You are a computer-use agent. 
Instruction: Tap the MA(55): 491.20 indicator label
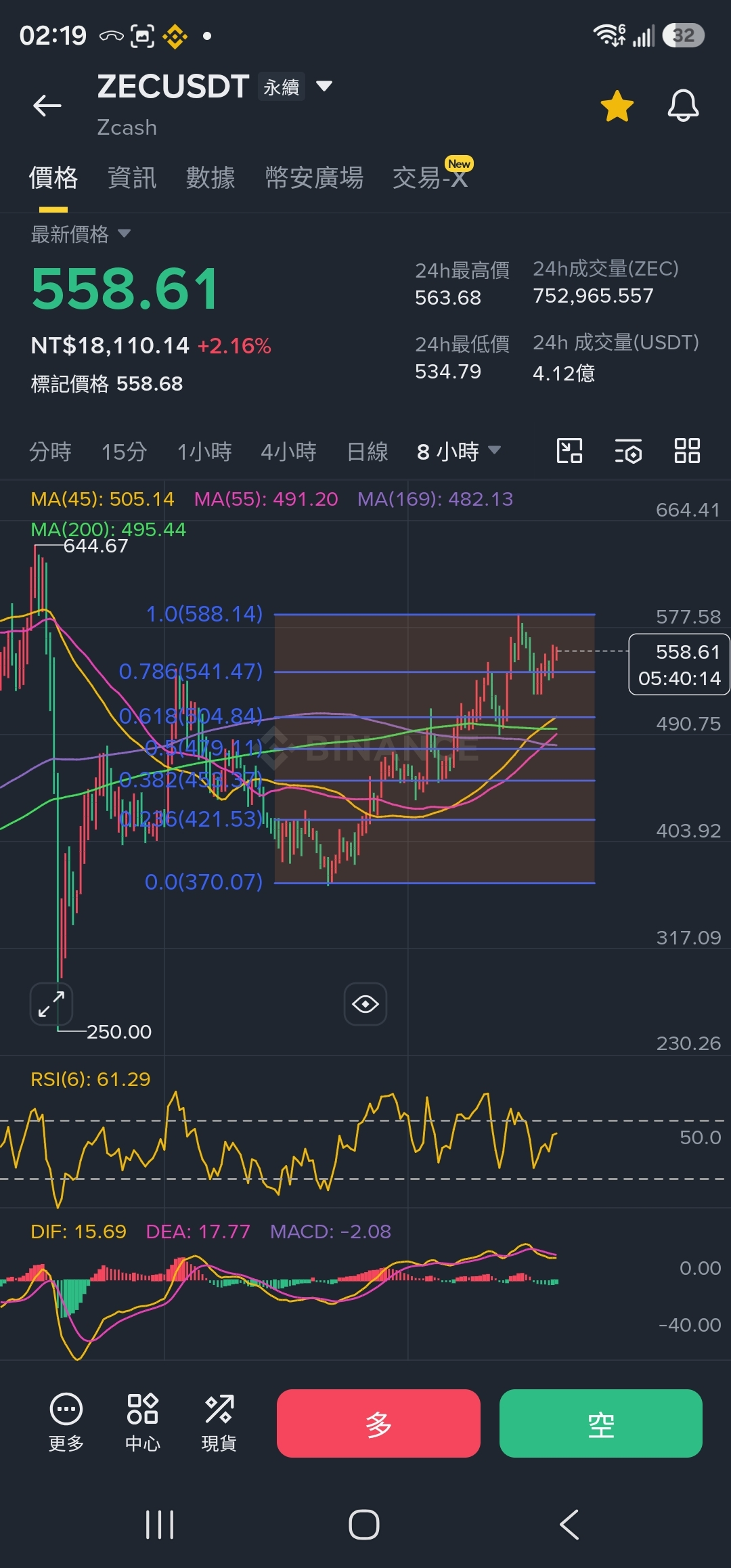pos(266,499)
